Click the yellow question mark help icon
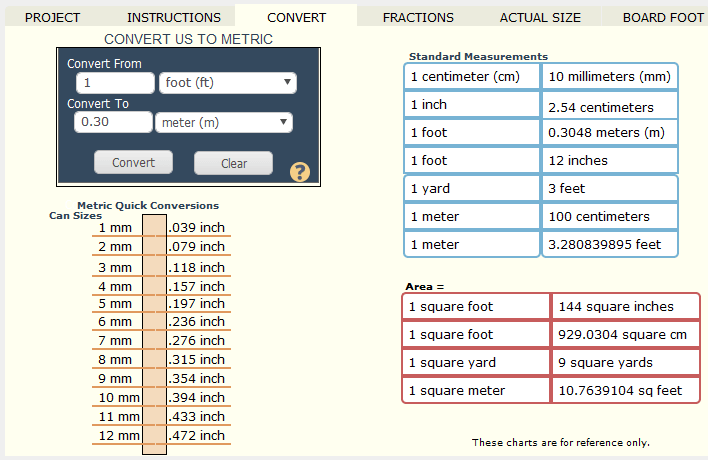This screenshot has width=708, height=460. click(x=299, y=172)
